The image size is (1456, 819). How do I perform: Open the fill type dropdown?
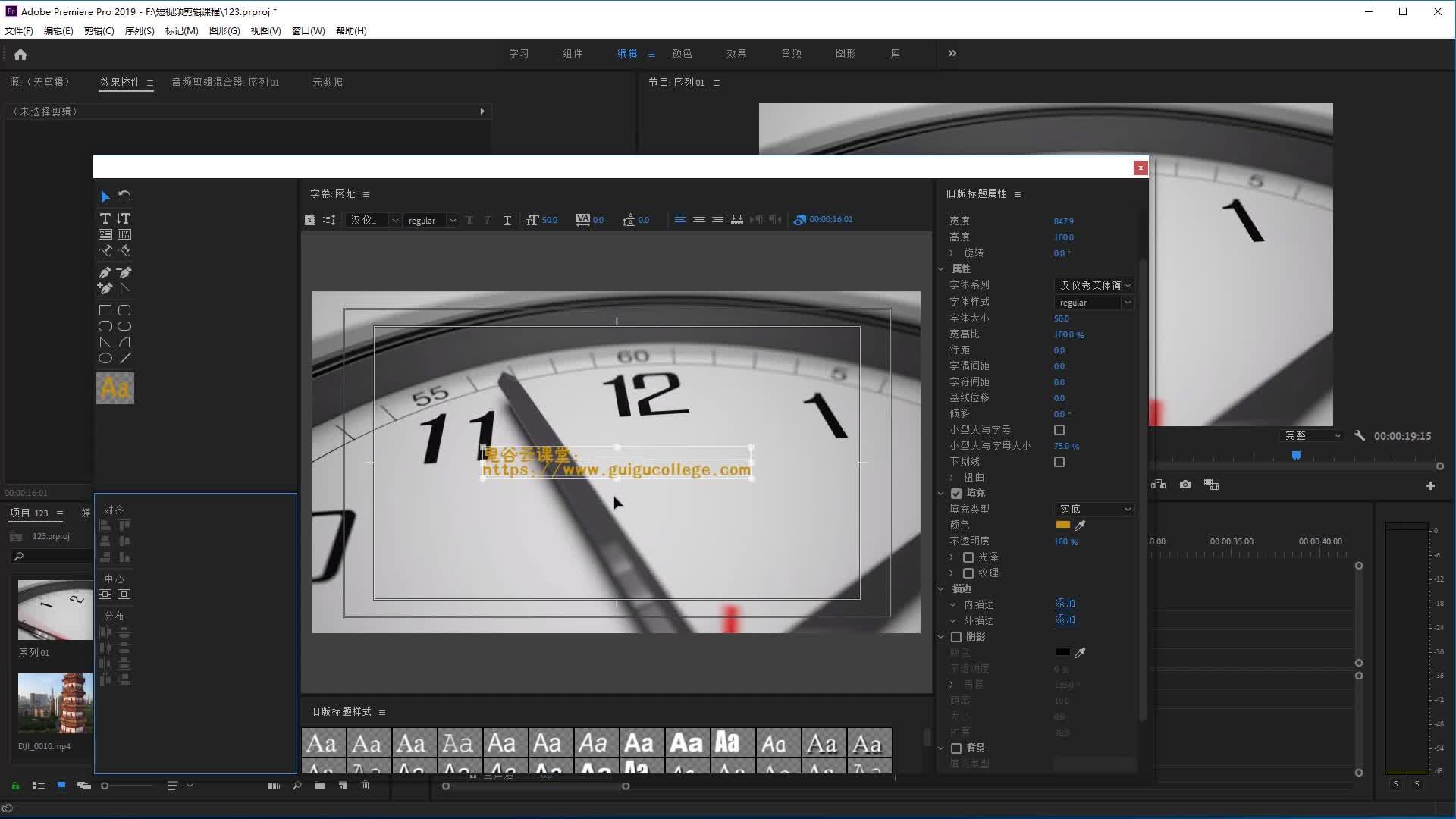tap(1094, 510)
